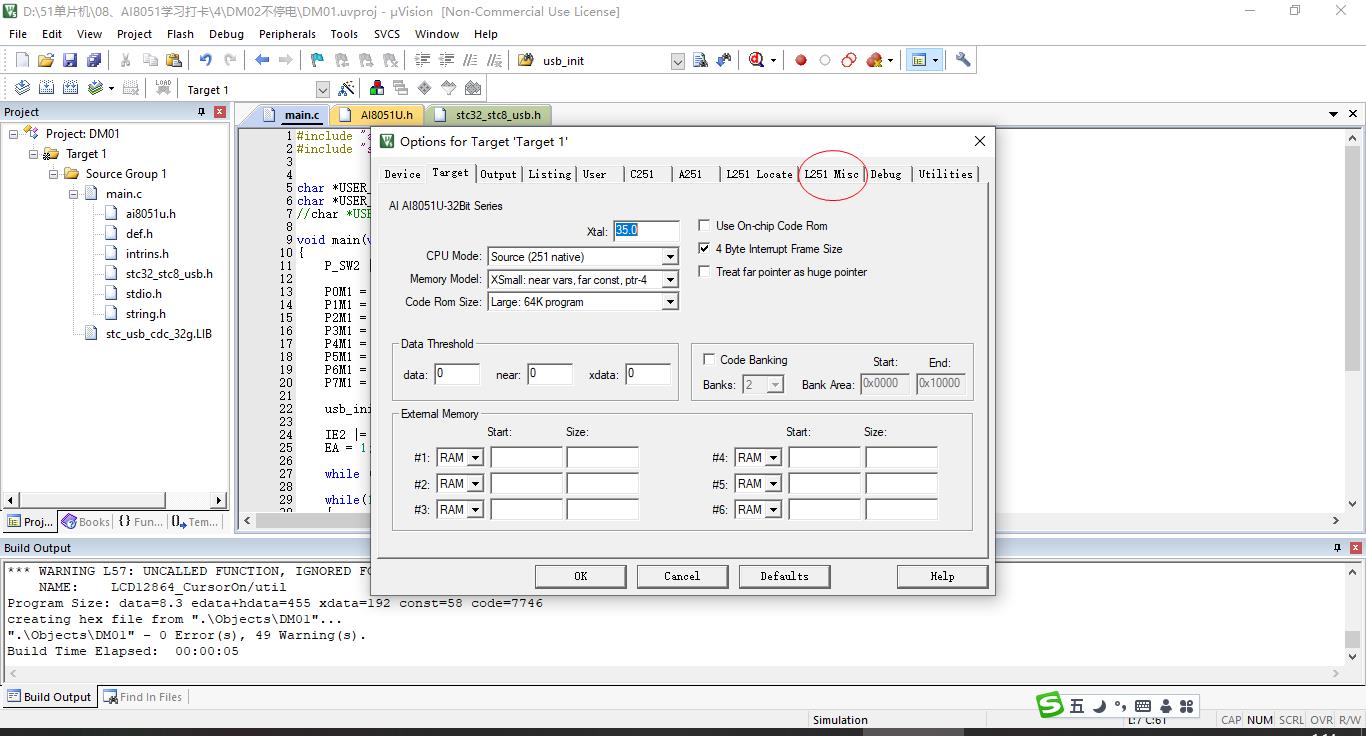Switch to the L251 Misc tab
The height and width of the screenshot is (736, 1366).
[831, 174]
